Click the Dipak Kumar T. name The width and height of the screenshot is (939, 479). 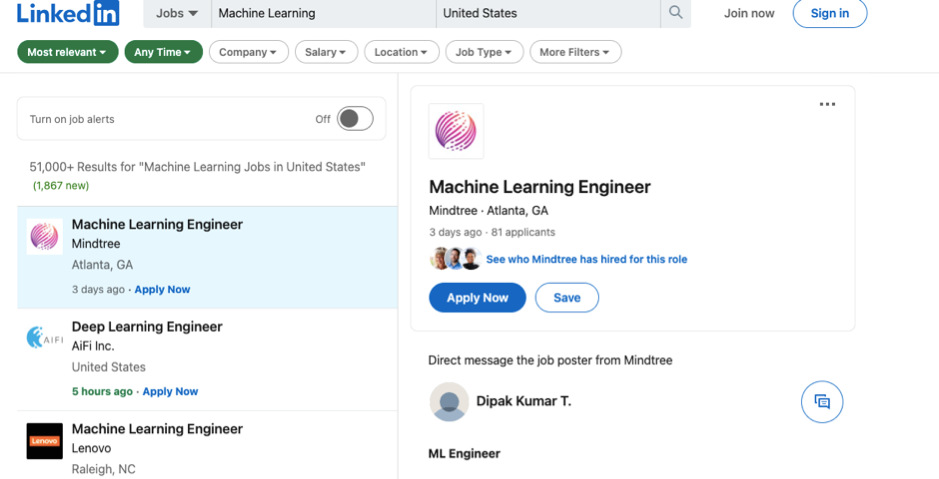523,401
